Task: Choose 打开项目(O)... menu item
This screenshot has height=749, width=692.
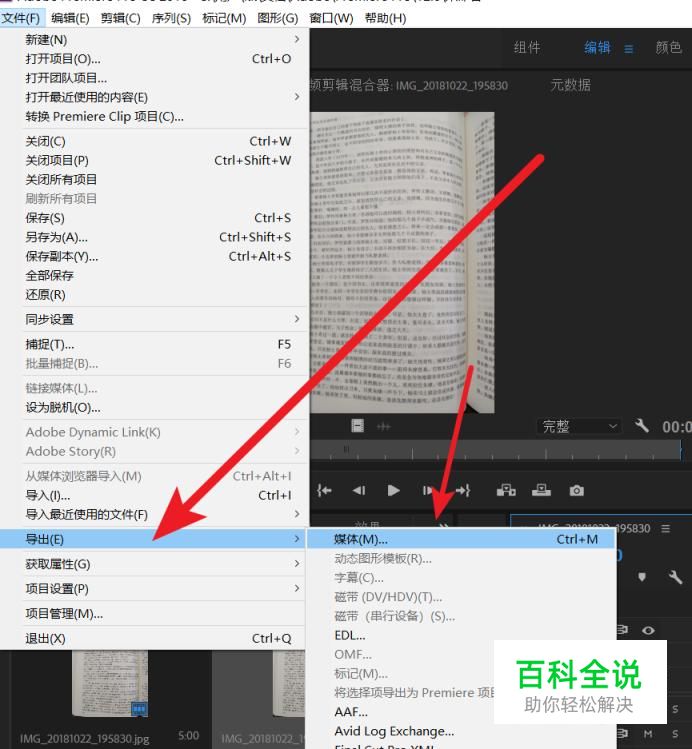Action: (155, 59)
